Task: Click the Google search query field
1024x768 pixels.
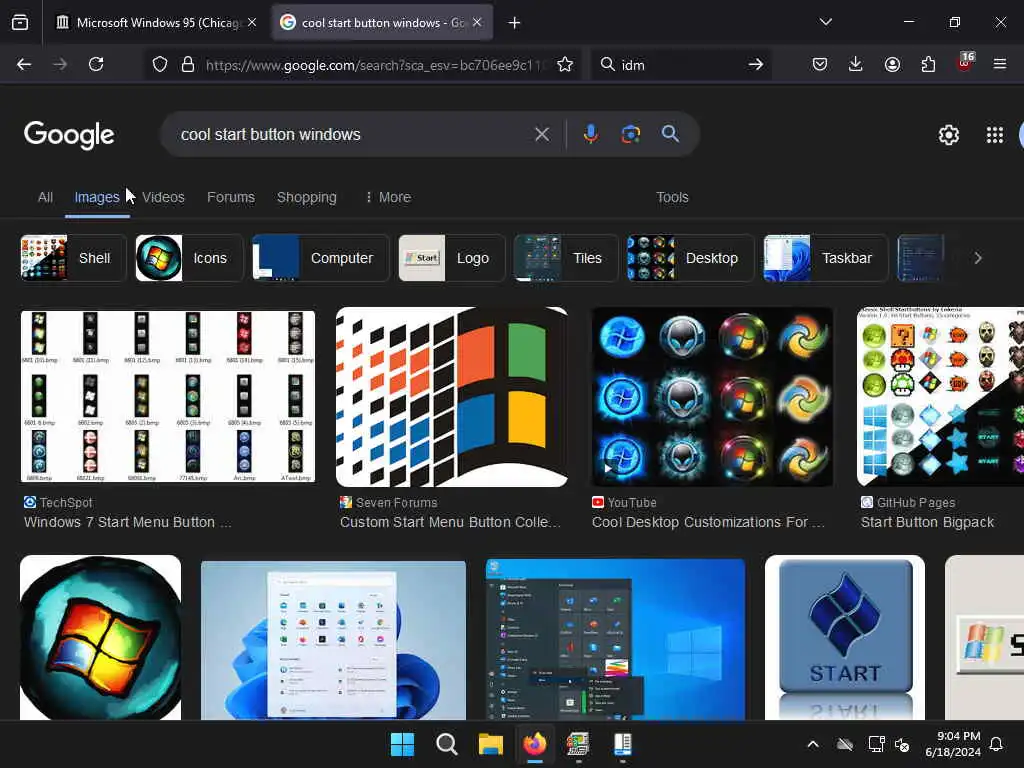Action: [353, 135]
